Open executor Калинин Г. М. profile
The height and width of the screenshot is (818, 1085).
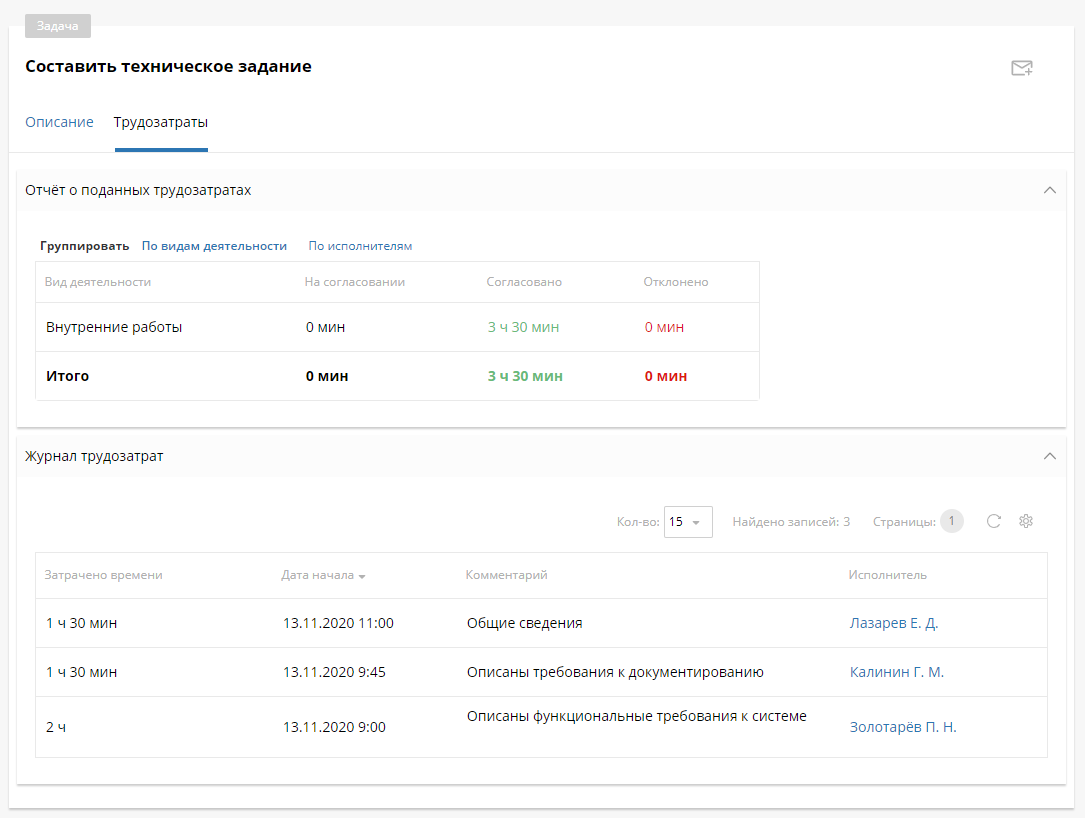pyautogui.click(x=897, y=672)
